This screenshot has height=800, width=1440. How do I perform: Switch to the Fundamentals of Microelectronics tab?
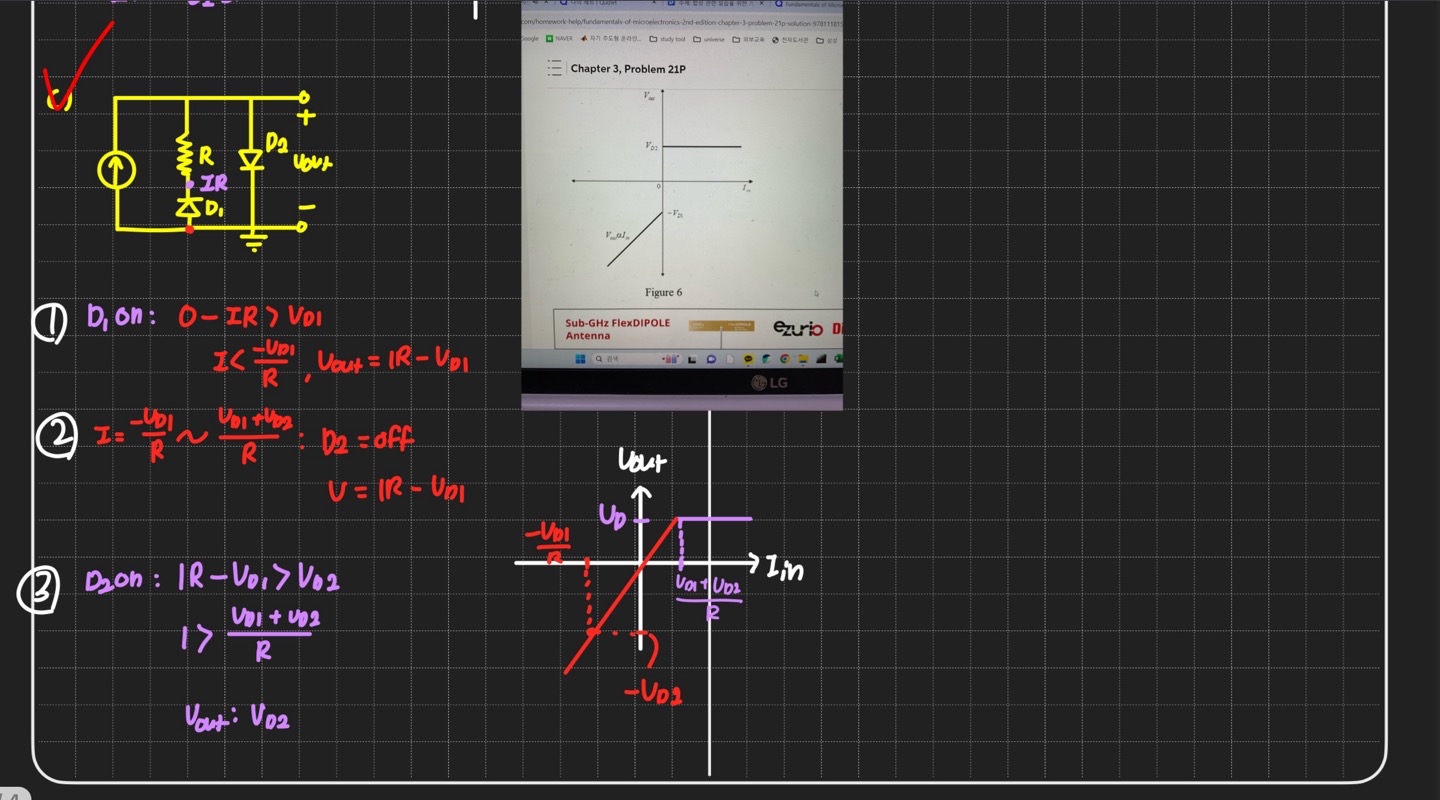coord(805,4)
